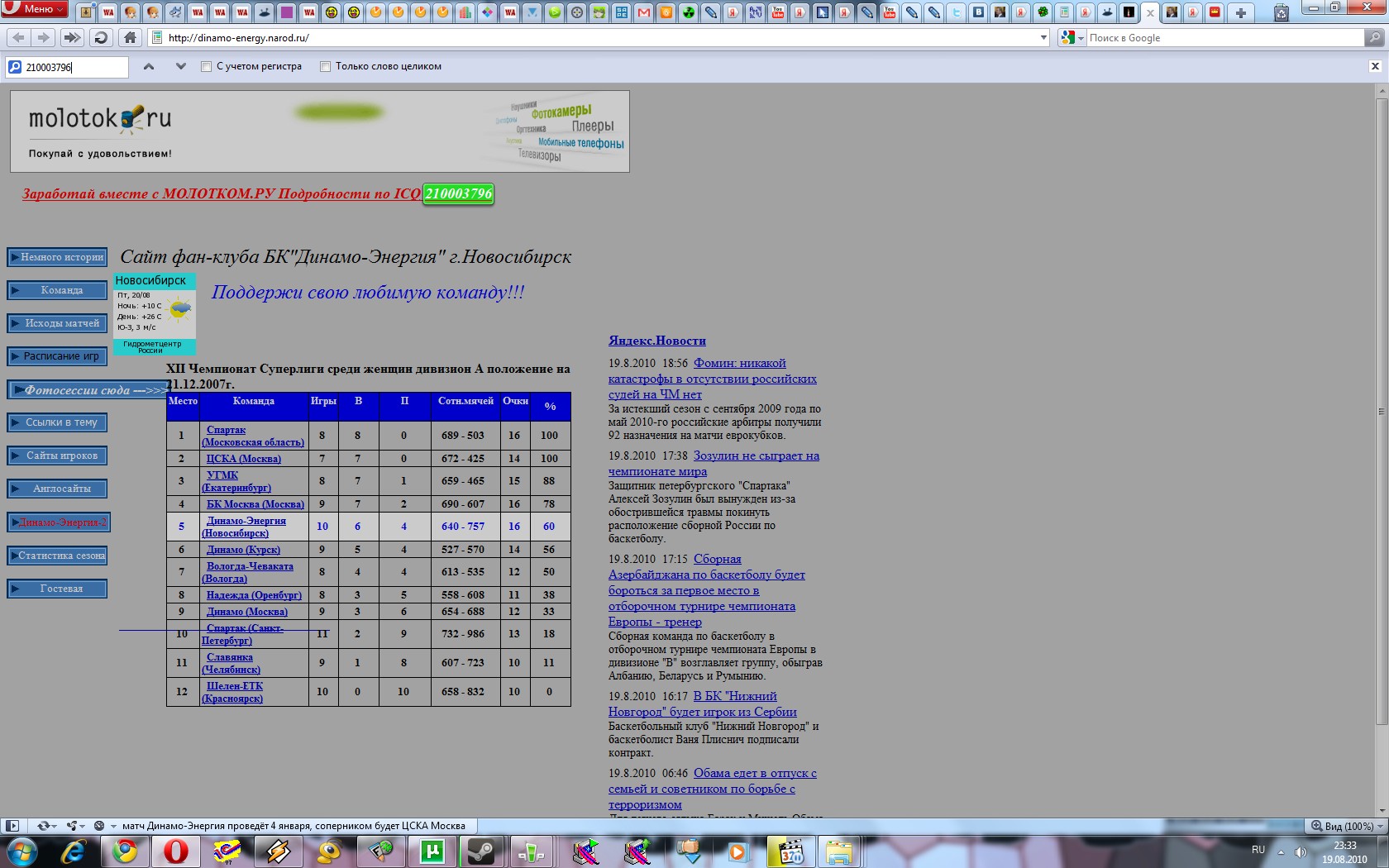Viewport: 1389px width, 868px height.
Task: Click the forward arrow navigation button
Action: point(44,38)
